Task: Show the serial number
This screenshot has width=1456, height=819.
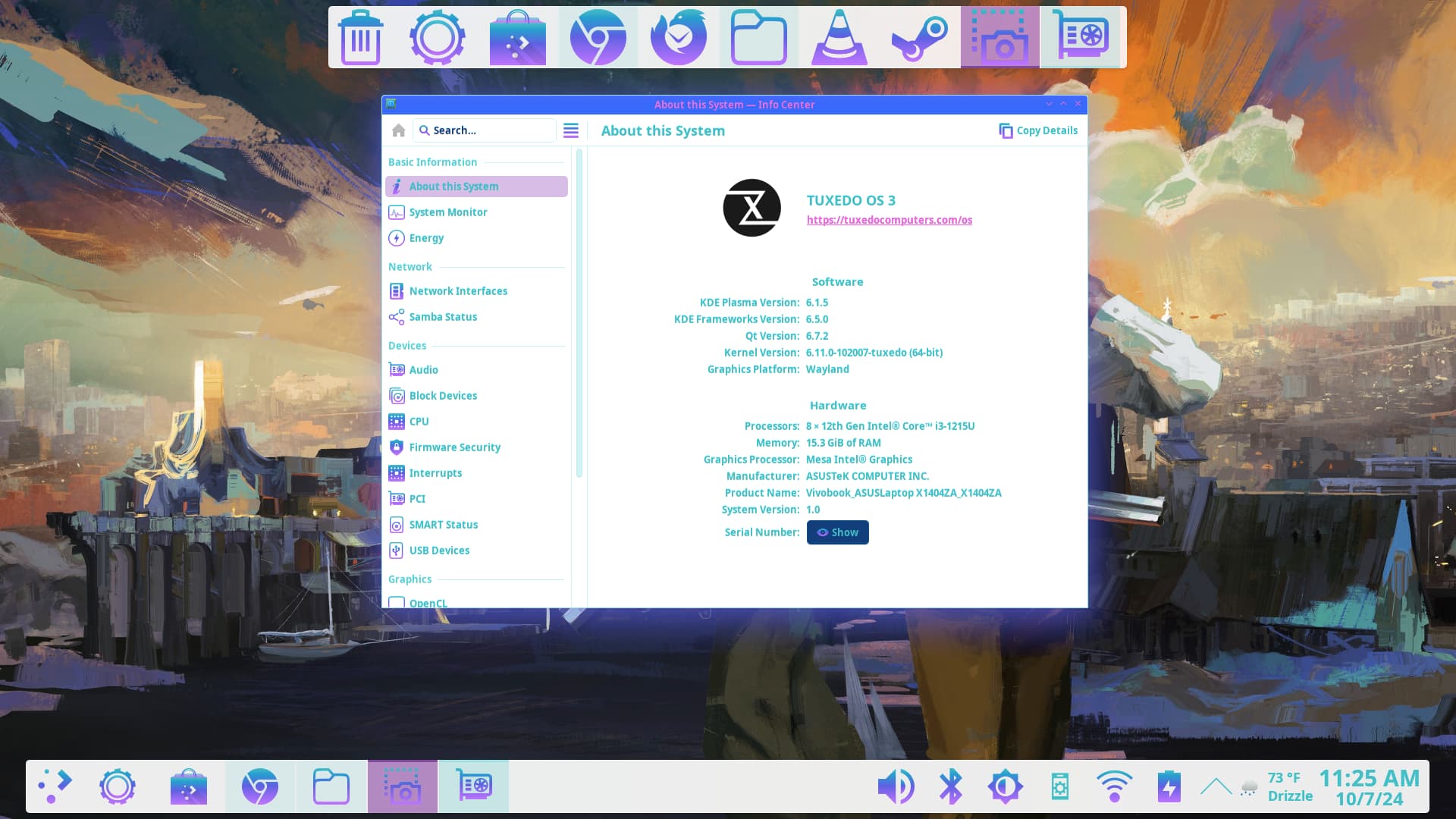Action: 837,532
